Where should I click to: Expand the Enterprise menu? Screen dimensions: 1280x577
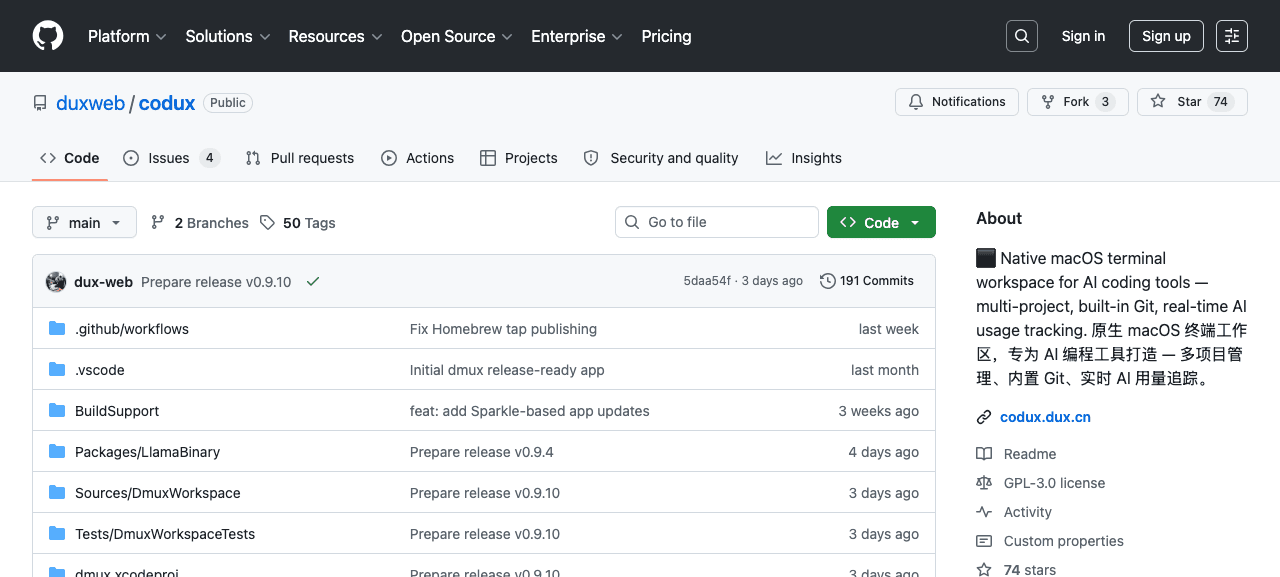pos(577,36)
